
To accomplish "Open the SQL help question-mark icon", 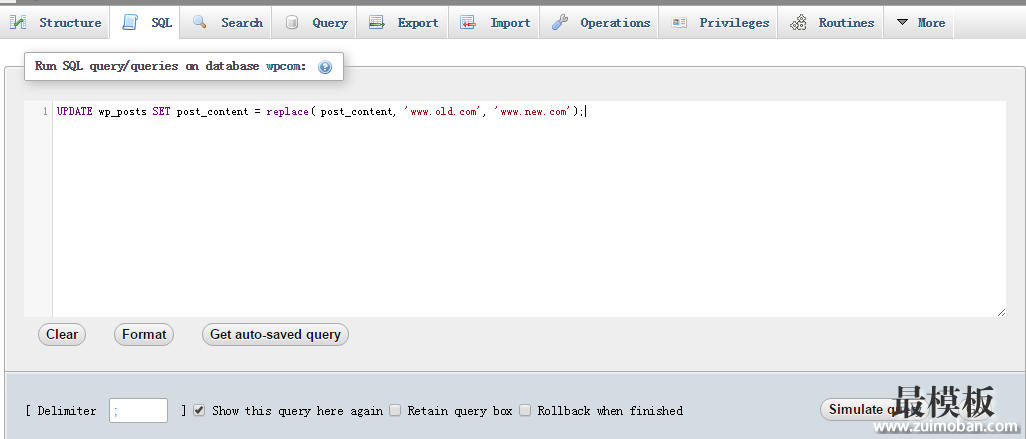I will (x=325, y=67).
